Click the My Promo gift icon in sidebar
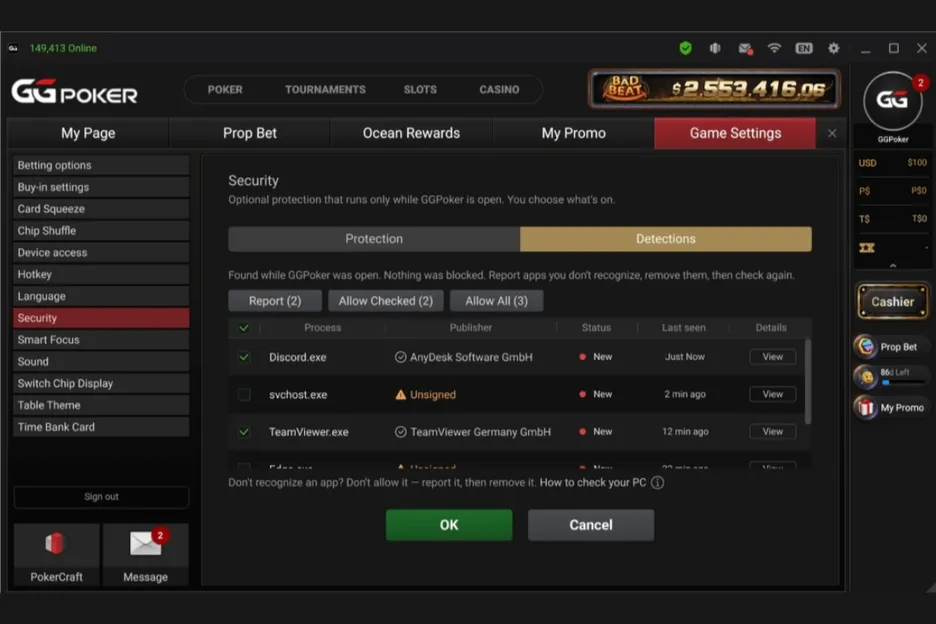This screenshot has width=936, height=624. click(866, 407)
